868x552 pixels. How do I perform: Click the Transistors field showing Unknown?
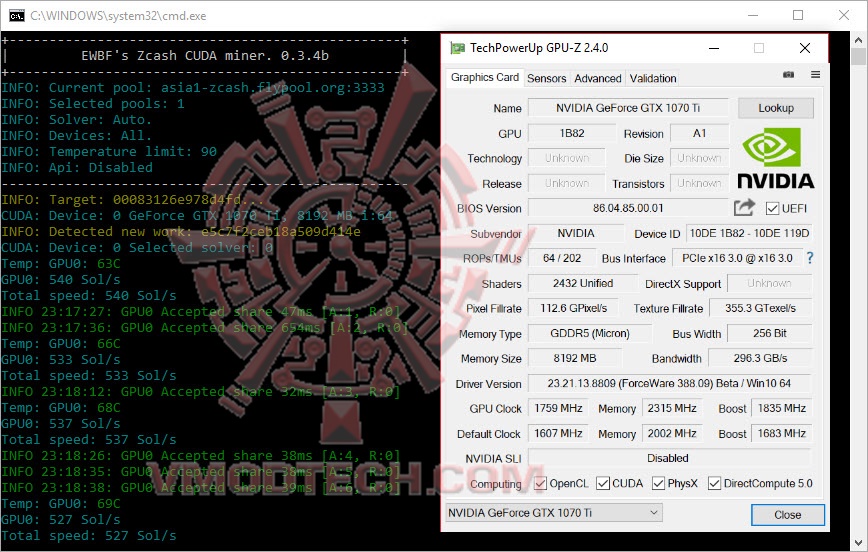700,183
